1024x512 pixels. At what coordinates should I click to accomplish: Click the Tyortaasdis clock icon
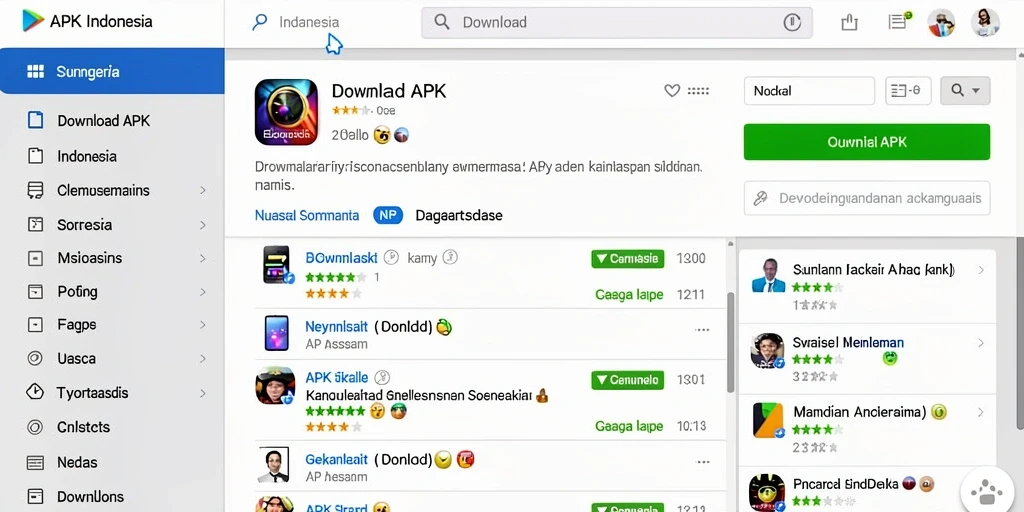click(x=35, y=392)
